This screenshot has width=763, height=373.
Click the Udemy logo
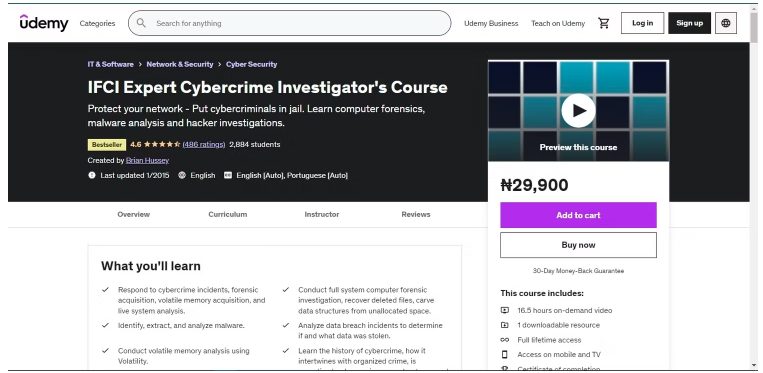pos(44,23)
